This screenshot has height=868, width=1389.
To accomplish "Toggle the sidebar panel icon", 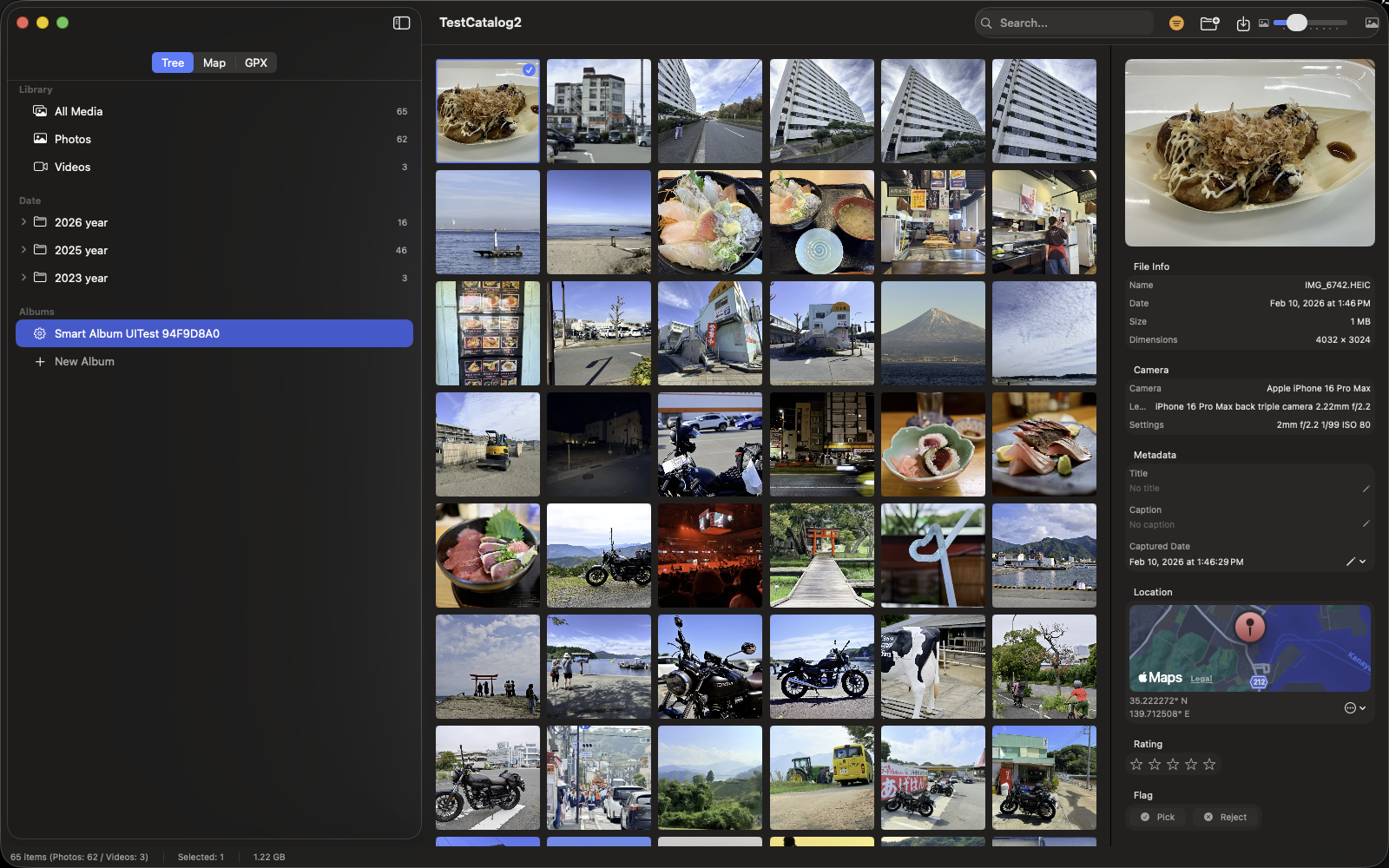I will (401, 23).
